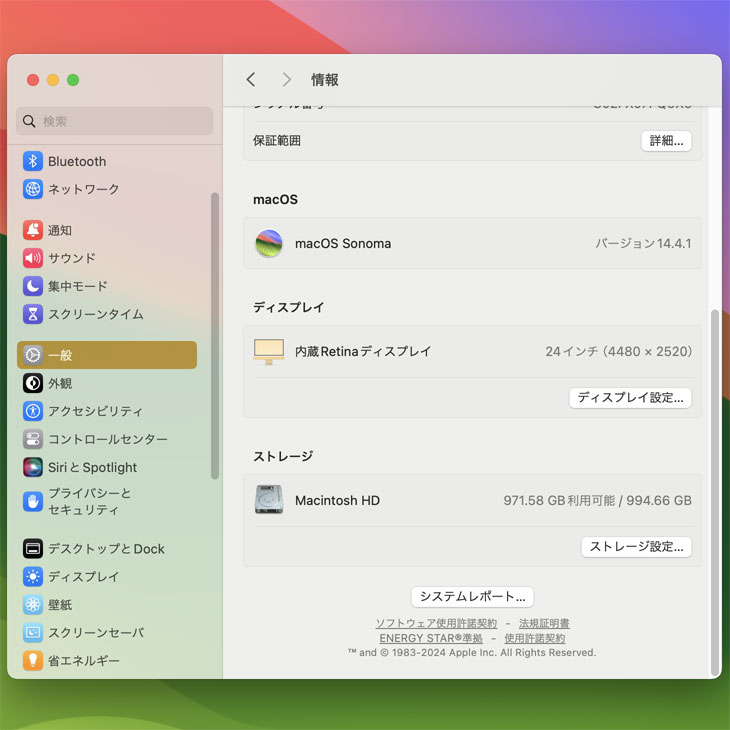Select ネットワーク in the sidebar
The image size is (730, 730).
[107, 189]
